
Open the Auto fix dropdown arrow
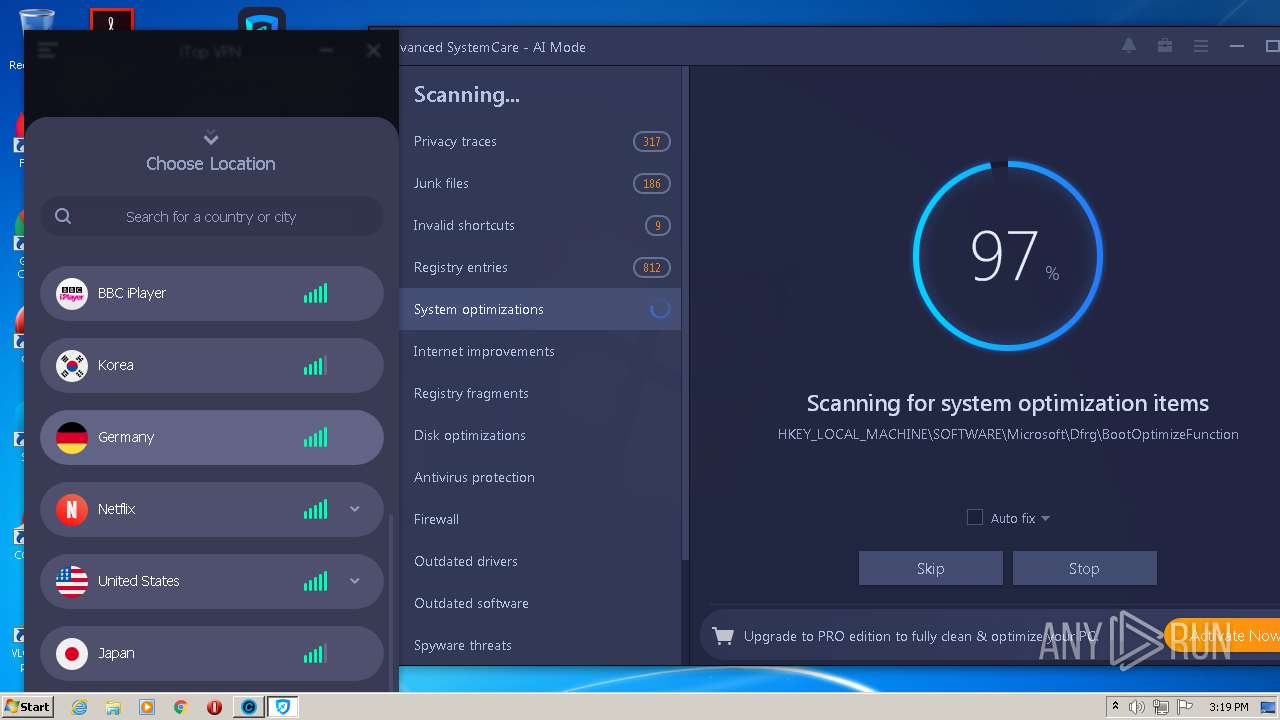[x=1045, y=518]
